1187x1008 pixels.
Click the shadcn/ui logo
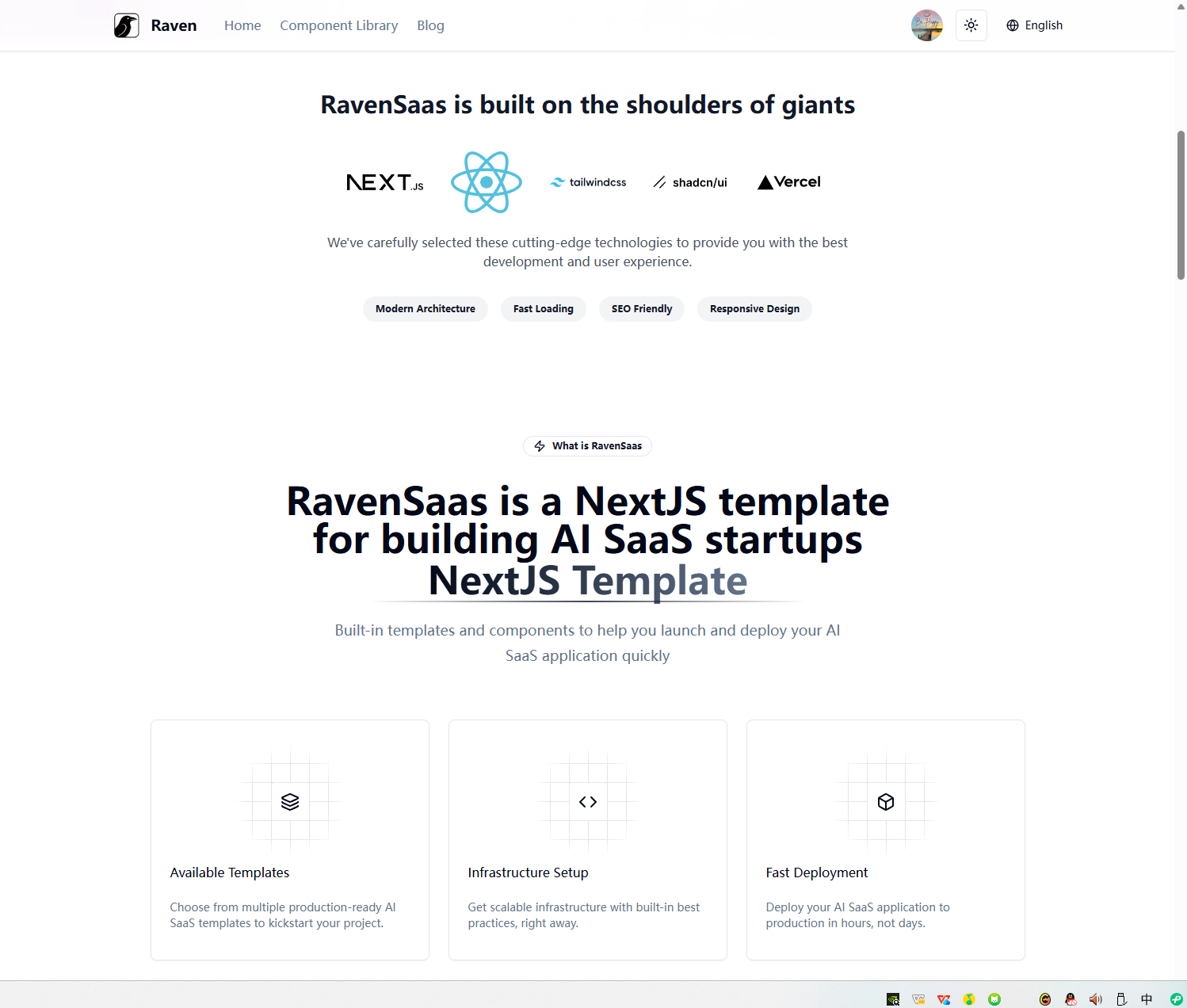click(690, 182)
